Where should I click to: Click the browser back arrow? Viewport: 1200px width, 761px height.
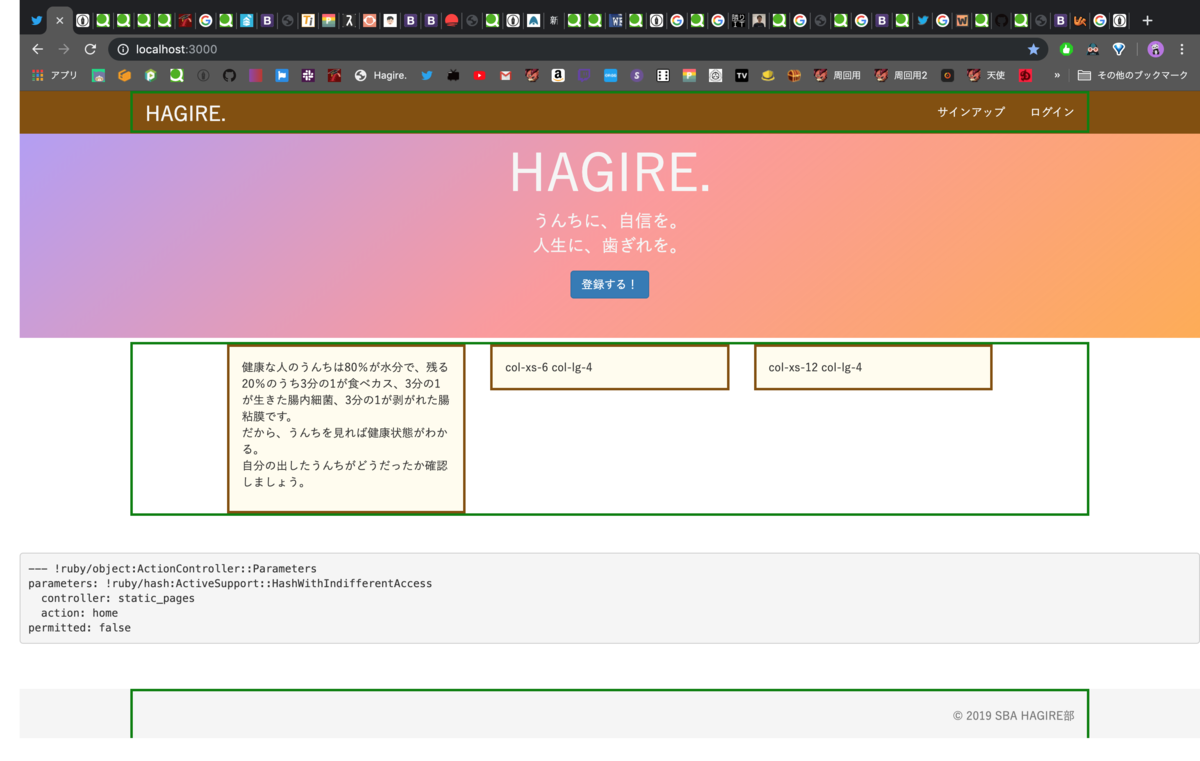(36, 48)
